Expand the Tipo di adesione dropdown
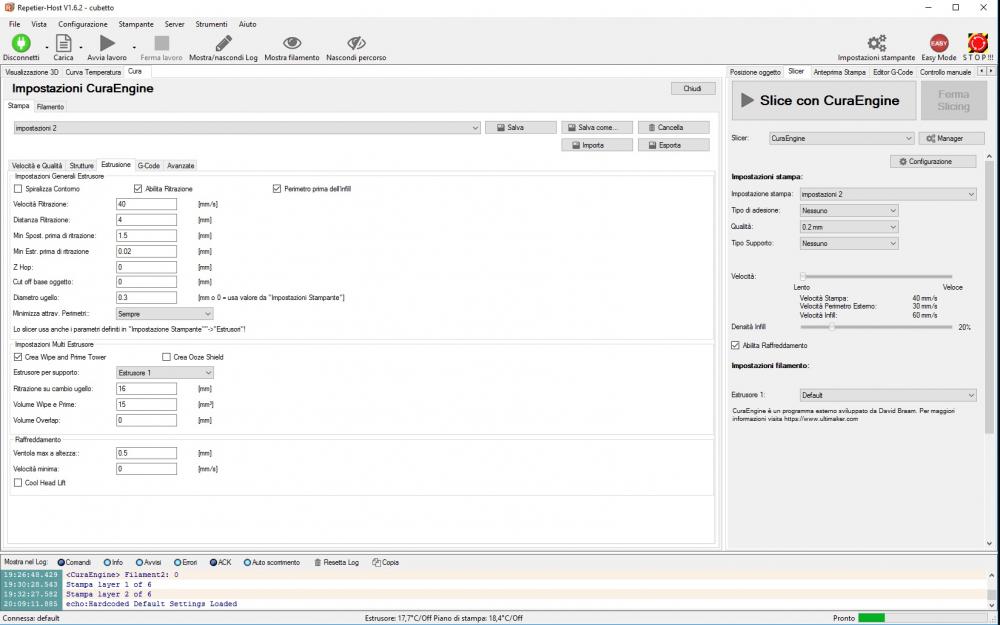 point(849,211)
